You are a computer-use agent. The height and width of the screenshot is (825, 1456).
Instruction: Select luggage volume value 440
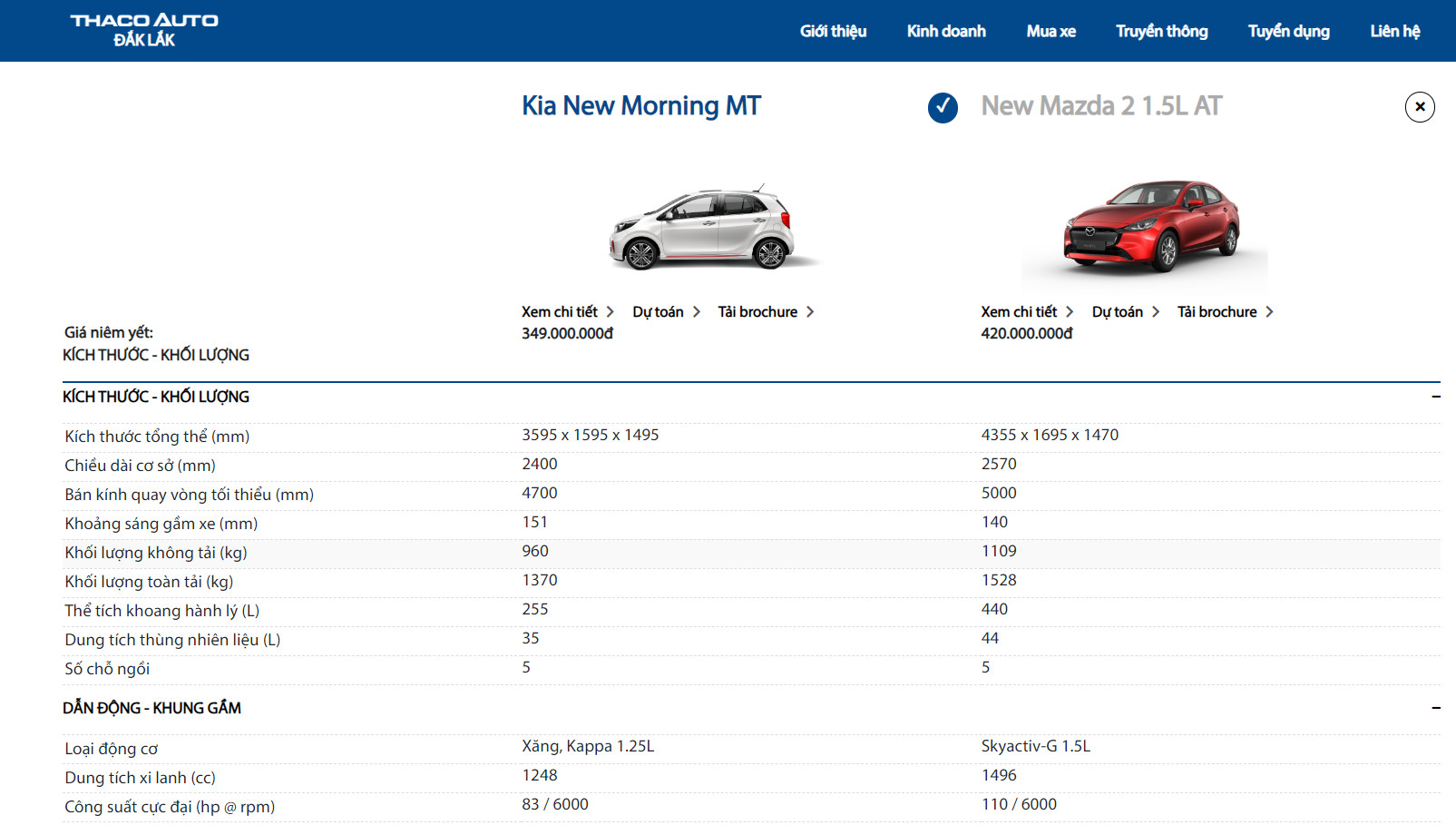pos(994,609)
